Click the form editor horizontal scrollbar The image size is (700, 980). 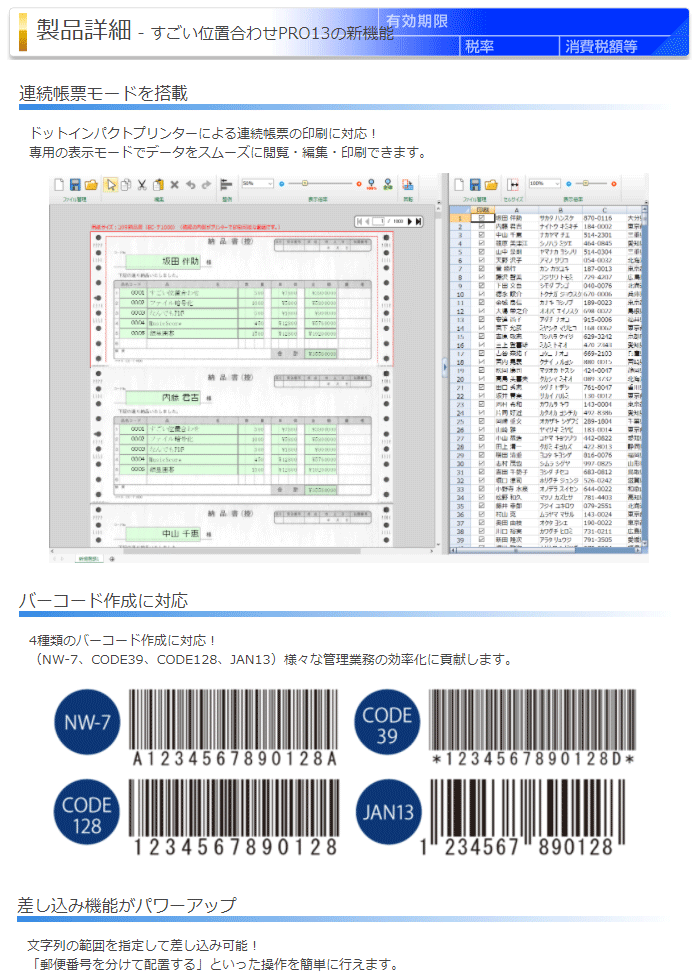point(242,551)
